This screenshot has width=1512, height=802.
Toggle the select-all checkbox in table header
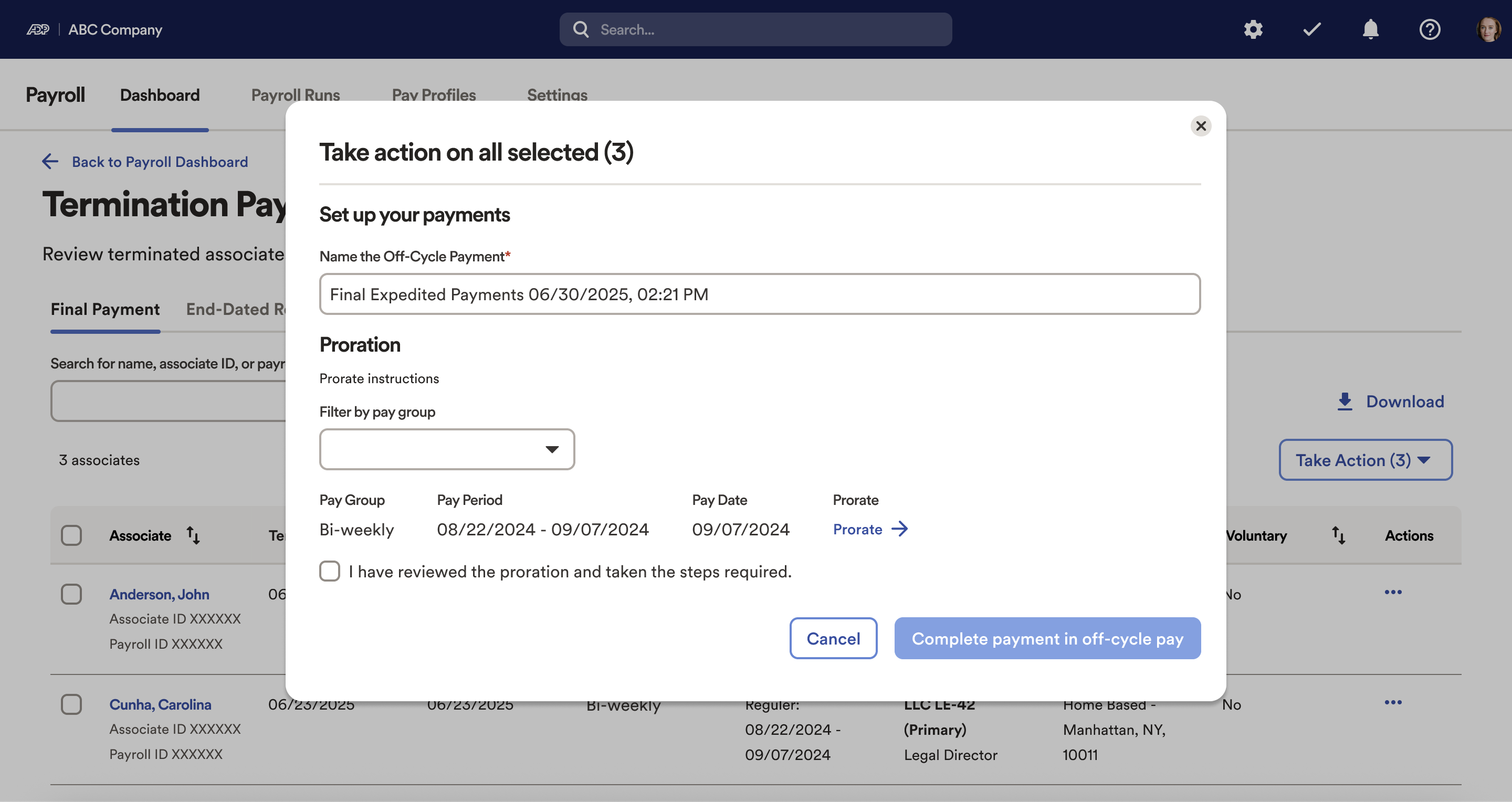(71, 535)
